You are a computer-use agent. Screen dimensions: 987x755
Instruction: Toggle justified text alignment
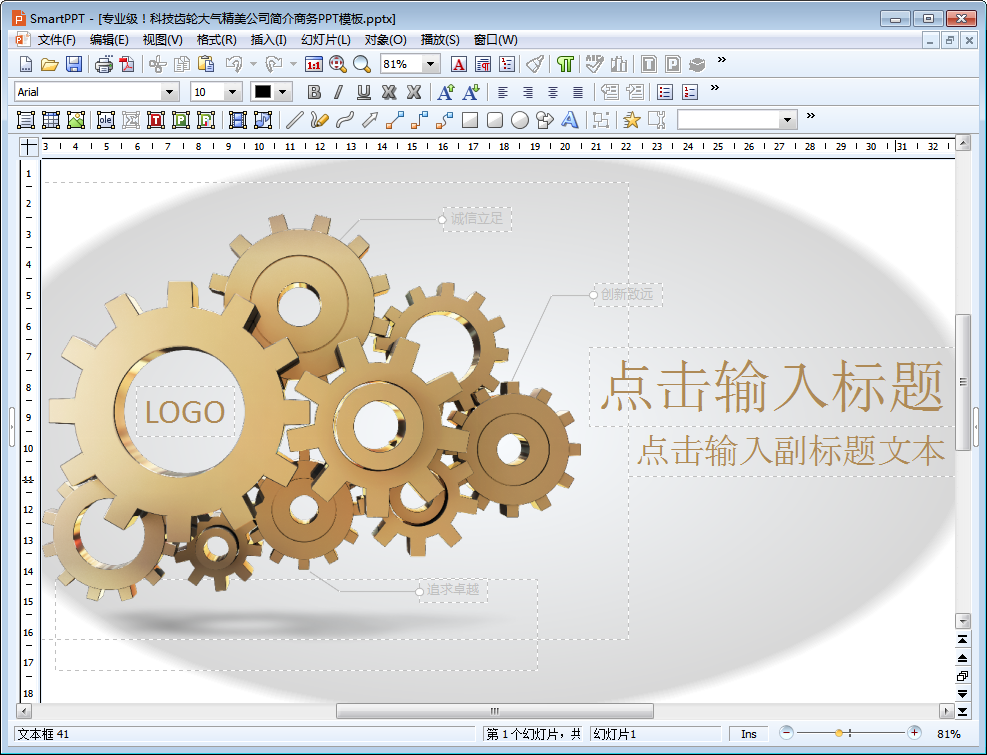[578, 93]
